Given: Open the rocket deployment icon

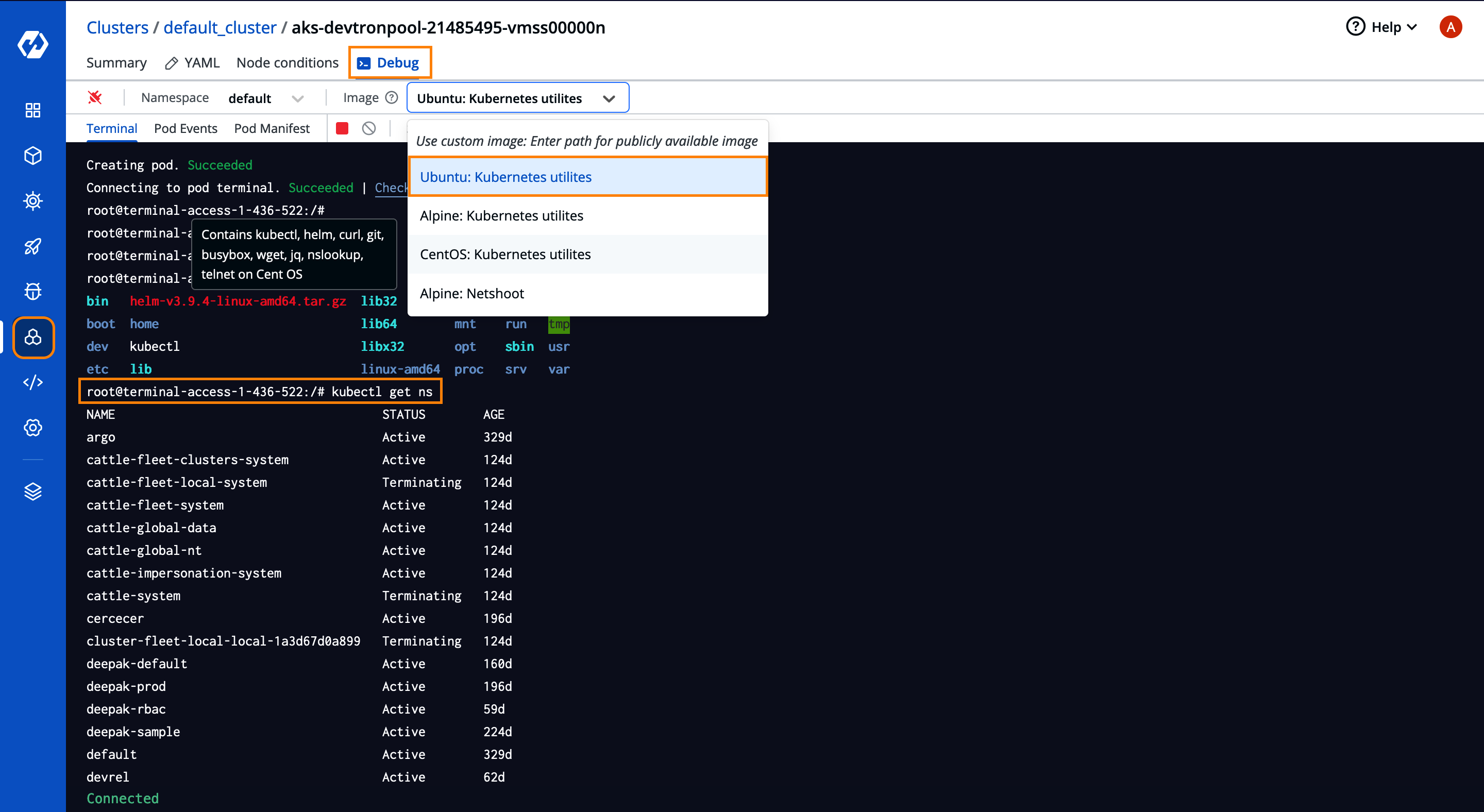Looking at the screenshot, I should click(x=33, y=246).
